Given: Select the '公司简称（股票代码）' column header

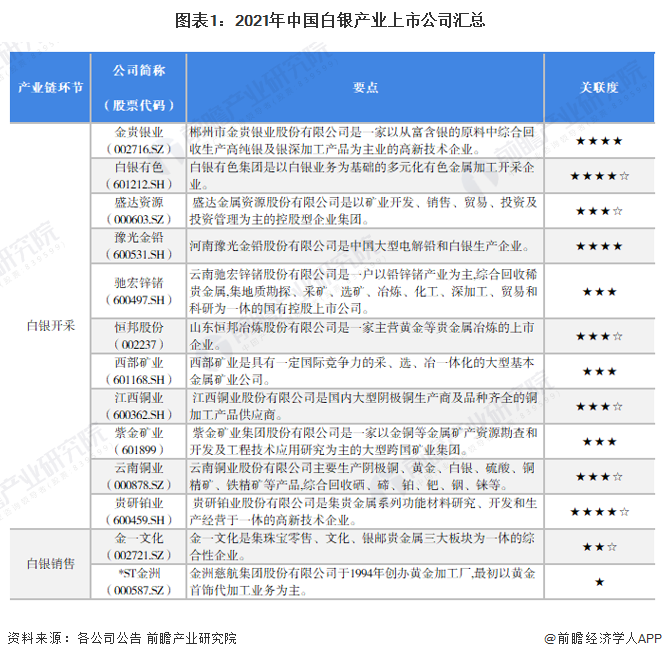Looking at the screenshot, I should point(138,87).
